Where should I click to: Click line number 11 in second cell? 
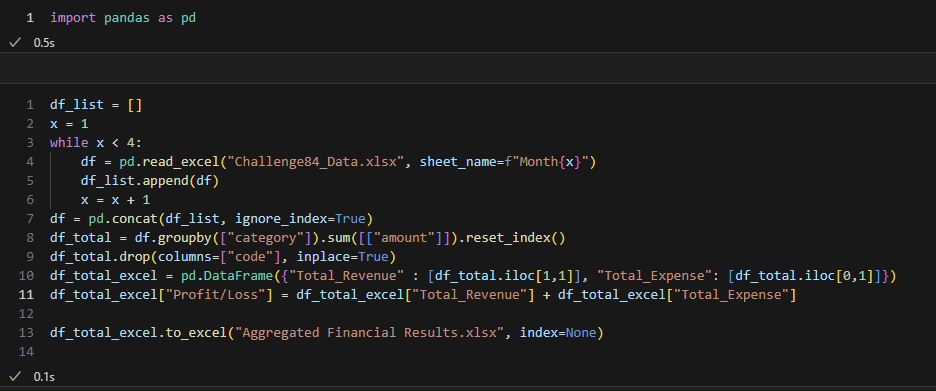26,294
